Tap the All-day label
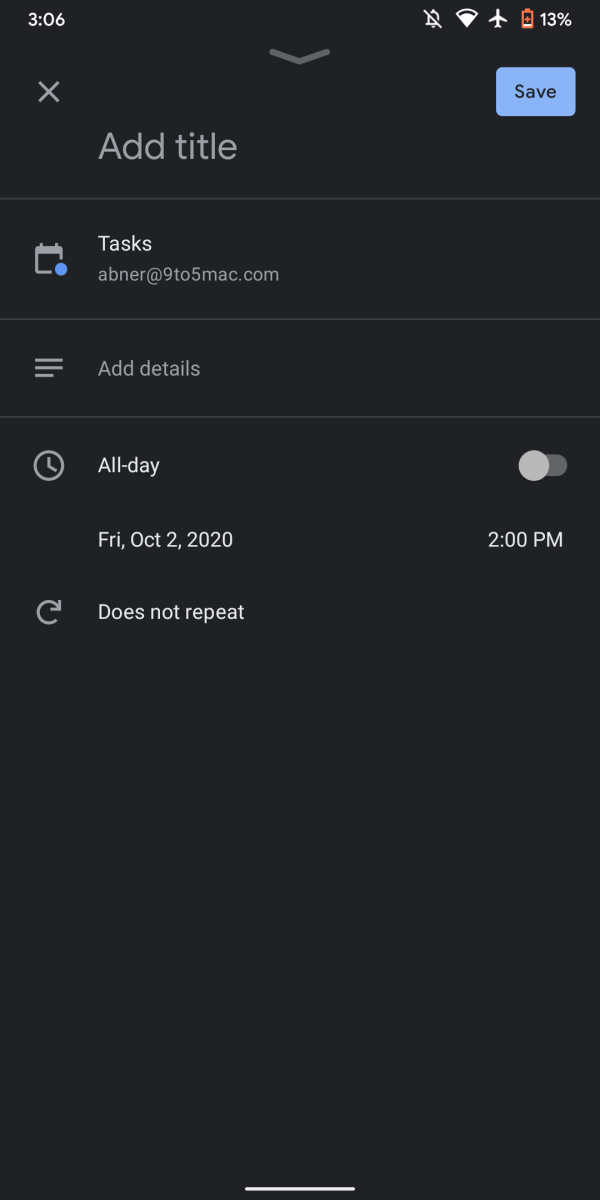The image size is (600, 1200). tap(129, 465)
